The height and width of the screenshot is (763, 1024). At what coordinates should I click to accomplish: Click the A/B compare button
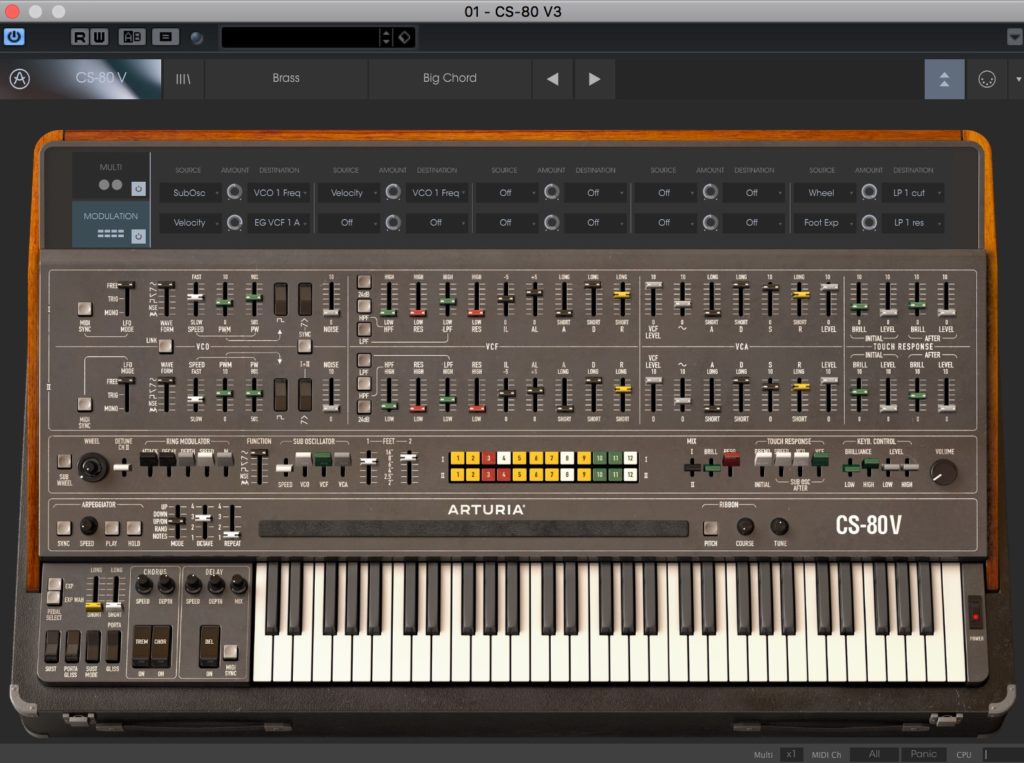click(x=133, y=37)
